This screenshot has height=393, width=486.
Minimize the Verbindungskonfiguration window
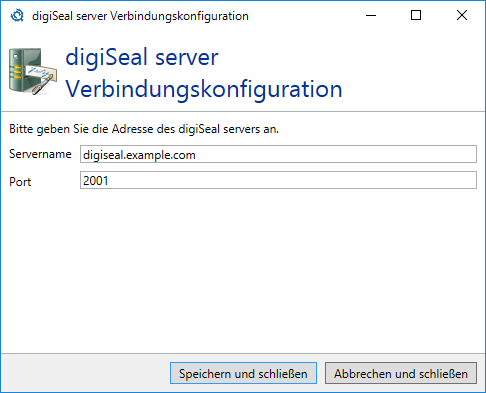coord(371,15)
